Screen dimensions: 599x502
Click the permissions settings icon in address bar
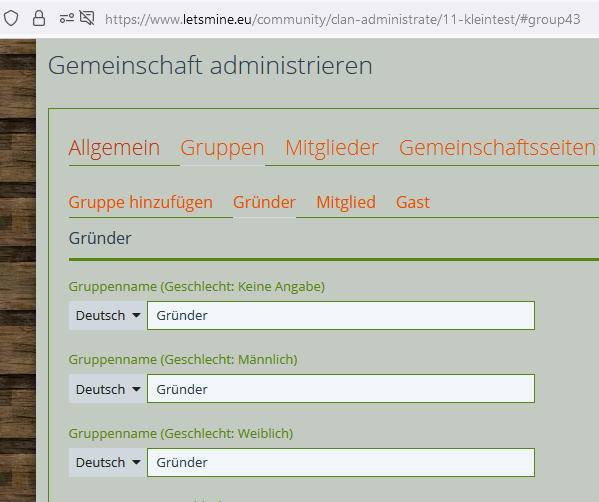coord(67,18)
